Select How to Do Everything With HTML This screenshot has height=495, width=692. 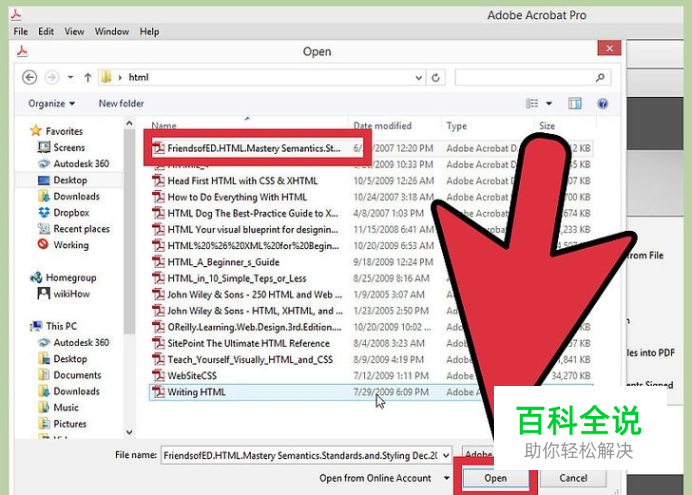pyautogui.click(x=237, y=197)
